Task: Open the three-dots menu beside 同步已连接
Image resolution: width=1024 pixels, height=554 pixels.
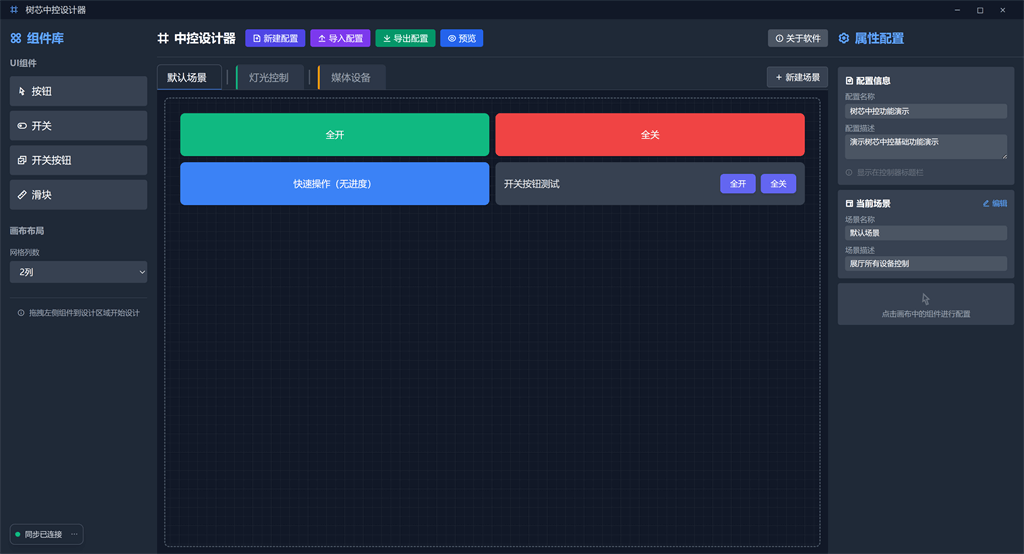Action: coord(74,534)
